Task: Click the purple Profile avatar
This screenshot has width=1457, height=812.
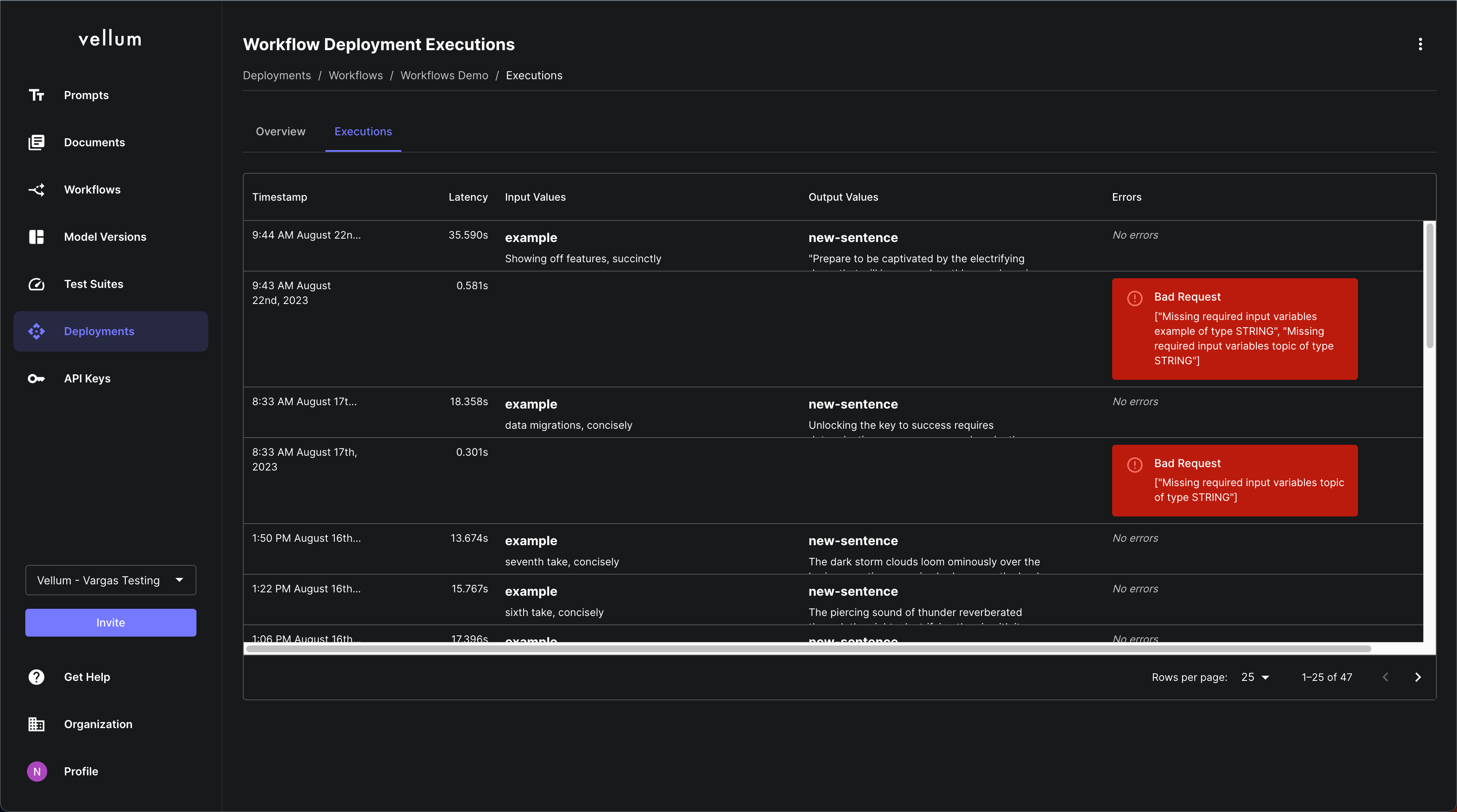Action: (37, 771)
